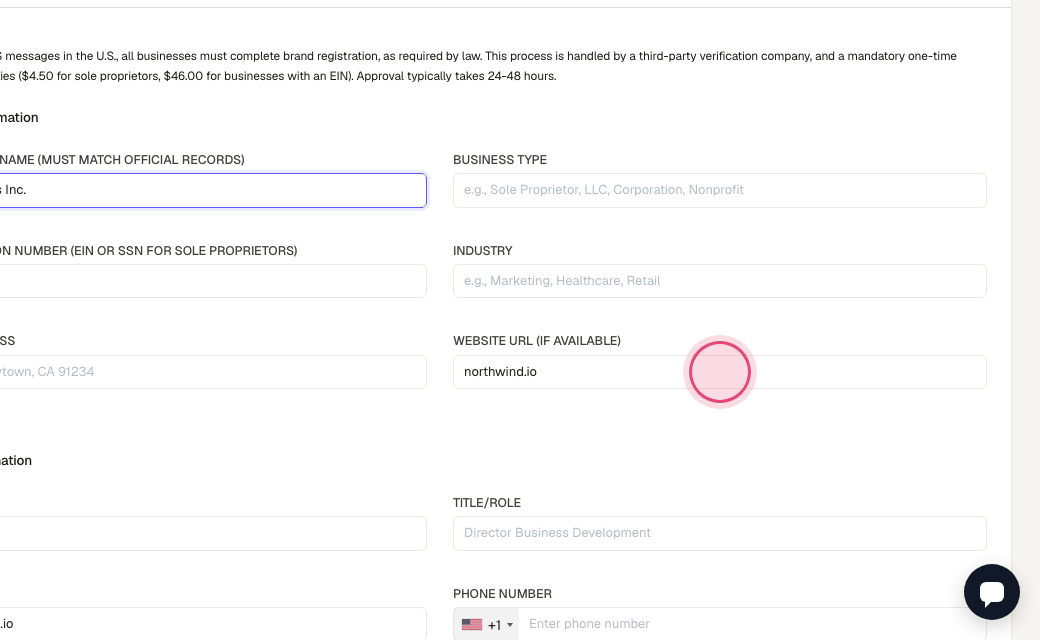Focus the Industry input field
The height and width of the screenshot is (640, 1040).
point(720,281)
